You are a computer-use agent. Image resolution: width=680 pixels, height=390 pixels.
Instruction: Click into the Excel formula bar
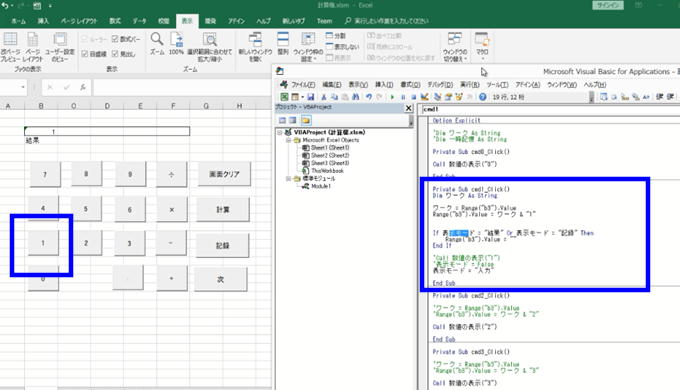[x=182, y=87]
